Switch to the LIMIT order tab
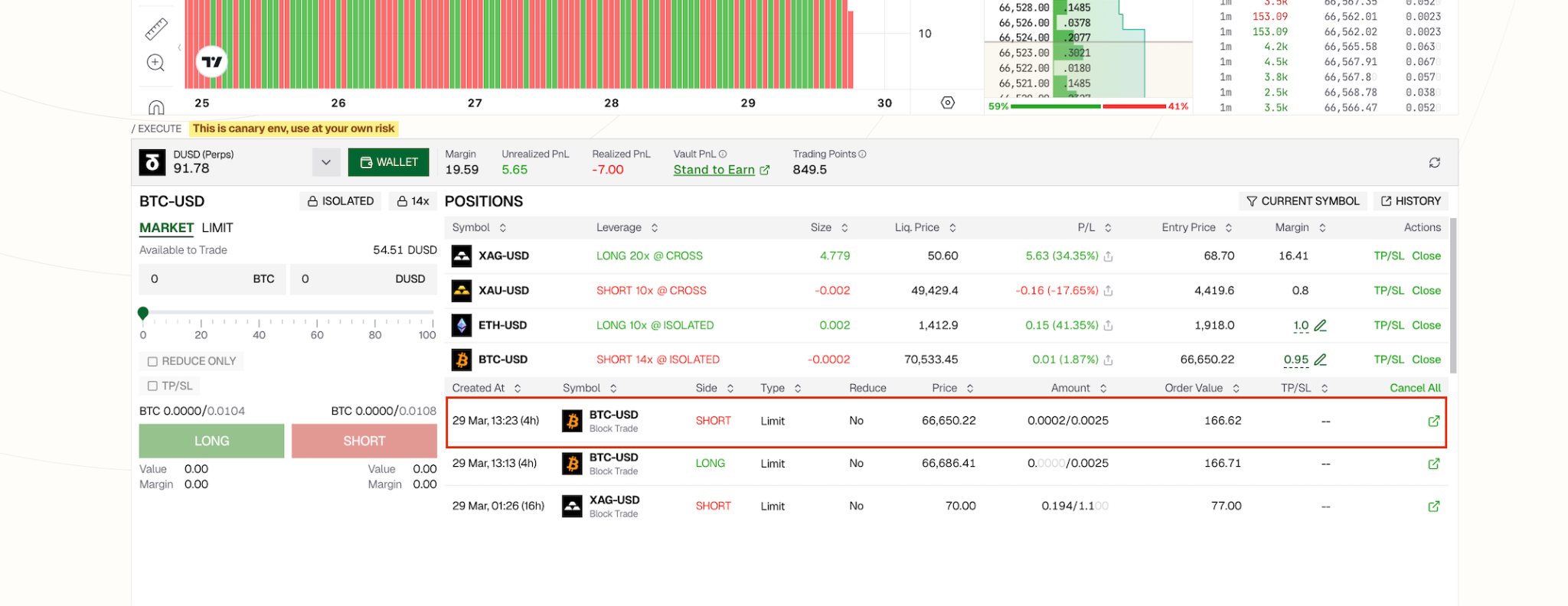Screen dimensions: 1568x606 coord(217,228)
